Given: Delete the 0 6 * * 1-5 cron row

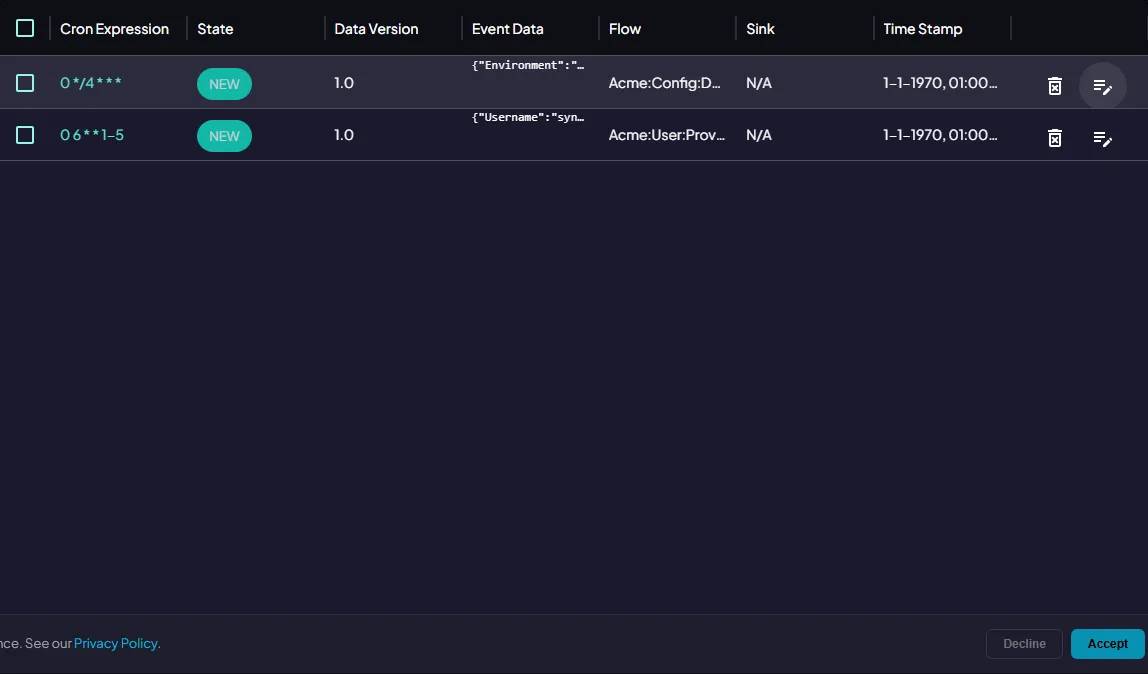Looking at the screenshot, I should [x=1054, y=138].
